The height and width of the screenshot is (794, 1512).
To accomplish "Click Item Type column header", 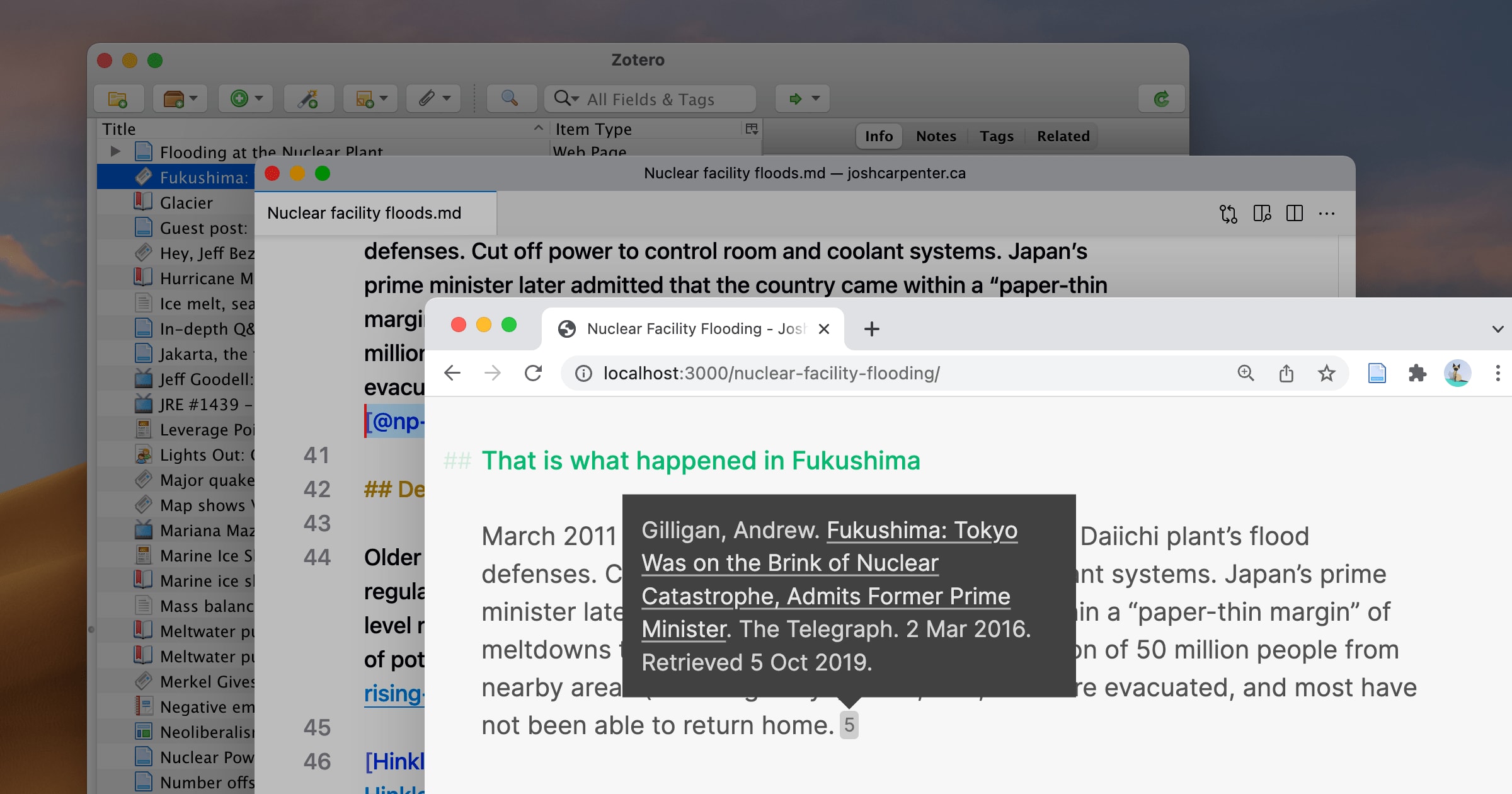I will [x=646, y=129].
